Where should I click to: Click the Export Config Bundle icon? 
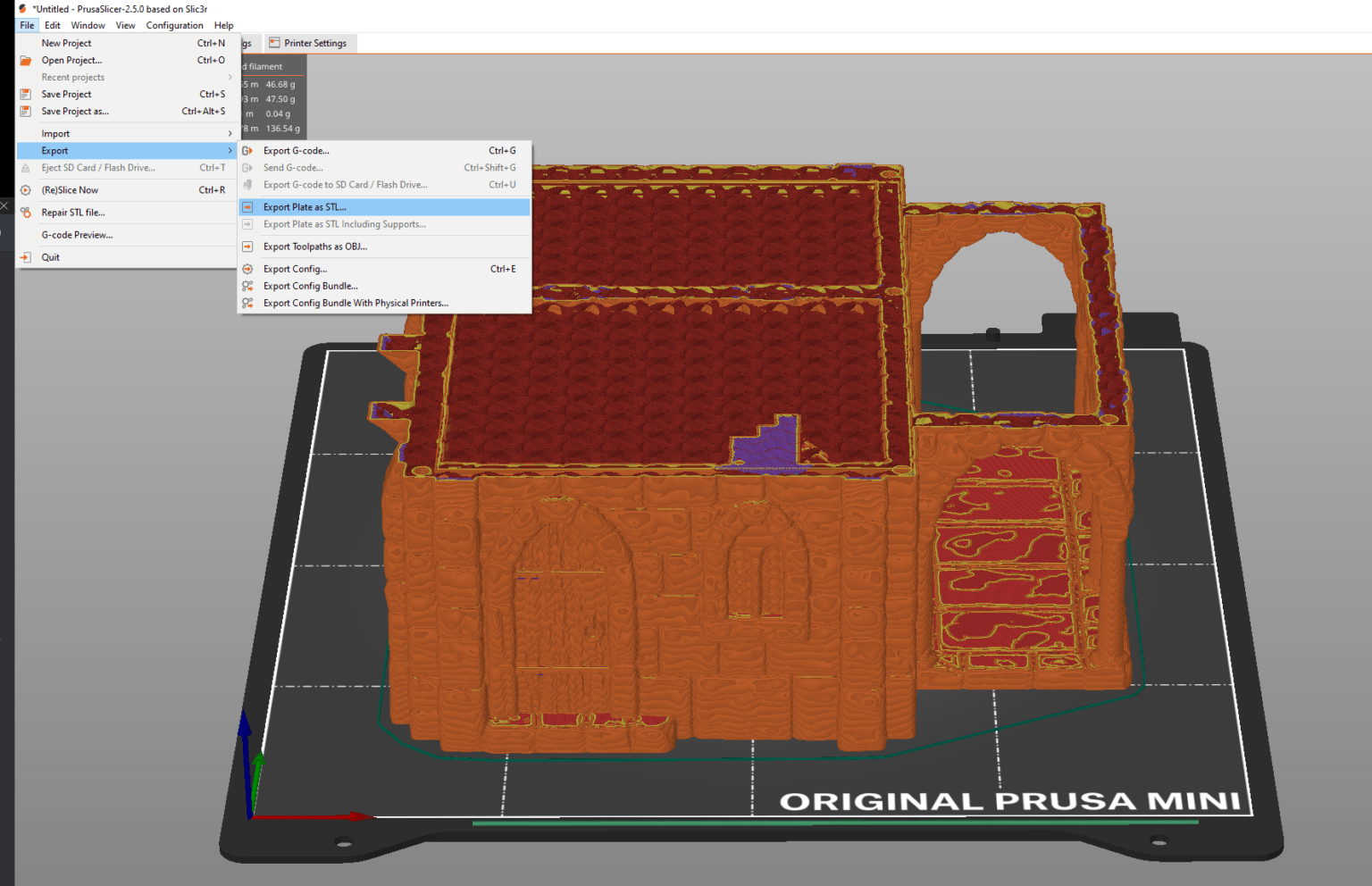click(x=247, y=286)
